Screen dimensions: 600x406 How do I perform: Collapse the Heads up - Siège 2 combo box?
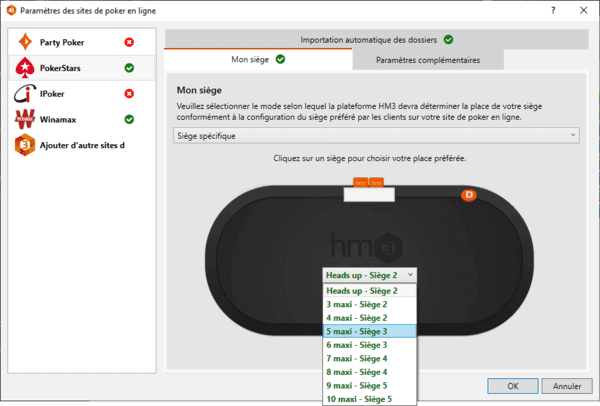pyautogui.click(x=370, y=275)
